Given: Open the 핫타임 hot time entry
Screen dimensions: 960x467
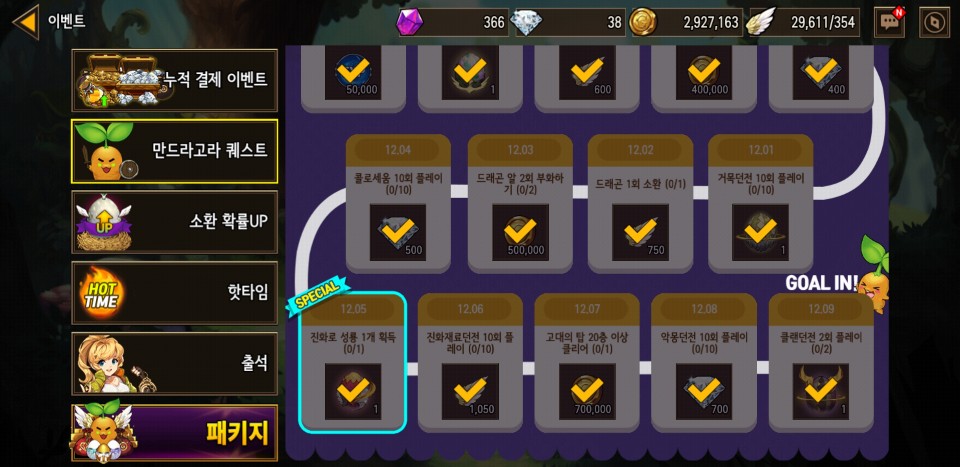Looking at the screenshot, I should (x=174, y=293).
